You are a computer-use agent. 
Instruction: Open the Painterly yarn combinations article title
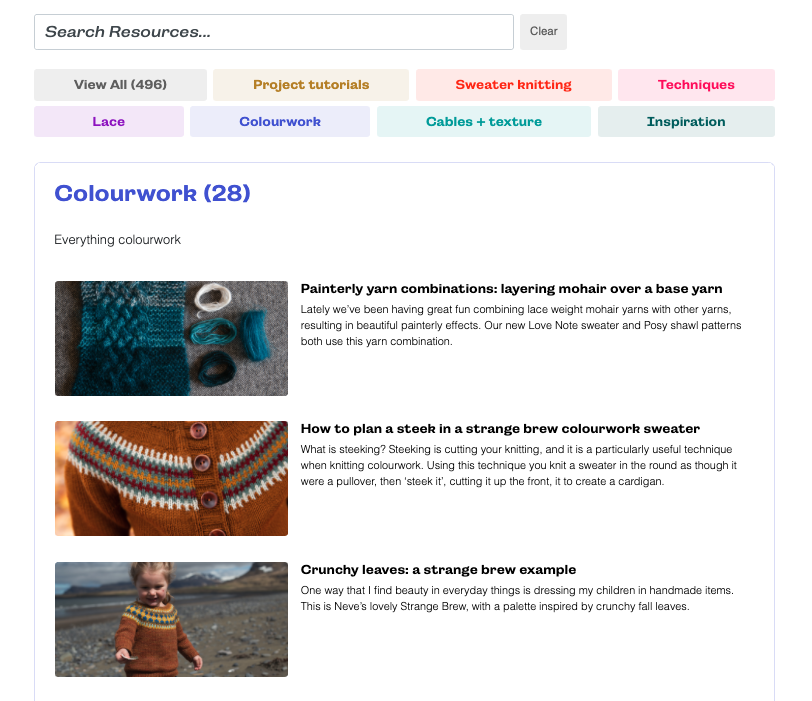(511, 289)
